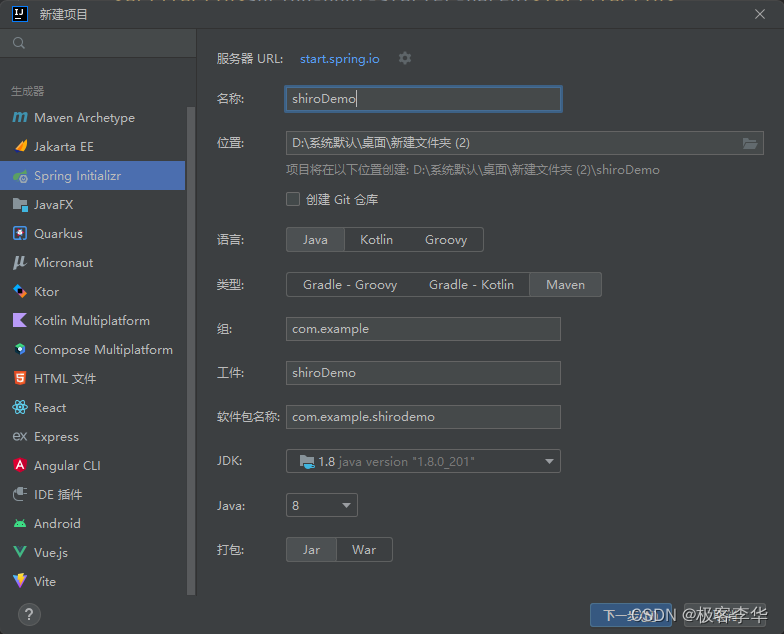Select HTML 文件 generator entry
The height and width of the screenshot is (634, 784).
[x=92, y=378]
